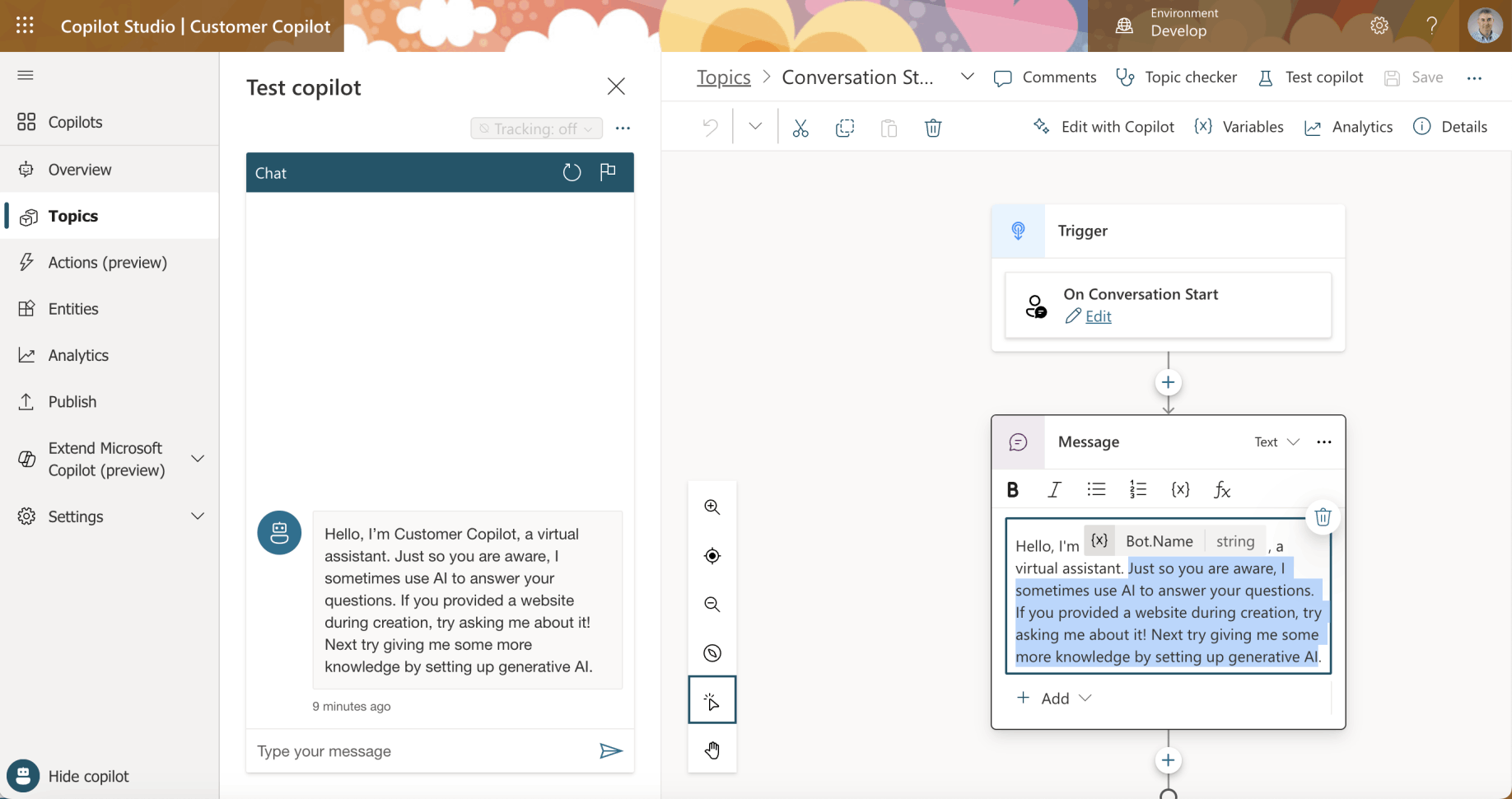Open Test copilot panel more options
Viewport: 1512px width, 799px height.
pos(623,128)
